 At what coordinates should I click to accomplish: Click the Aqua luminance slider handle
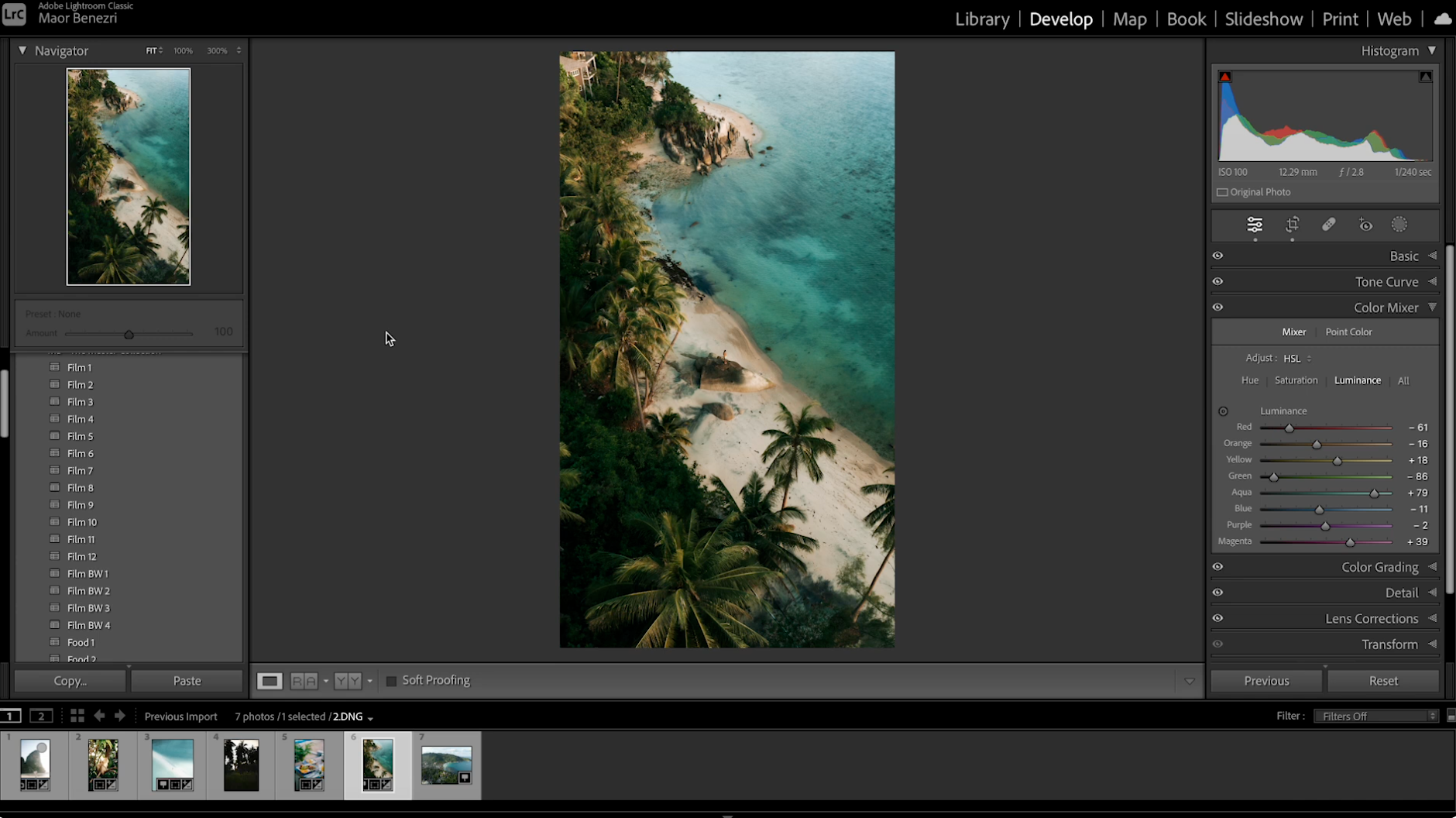point(1374,493)
